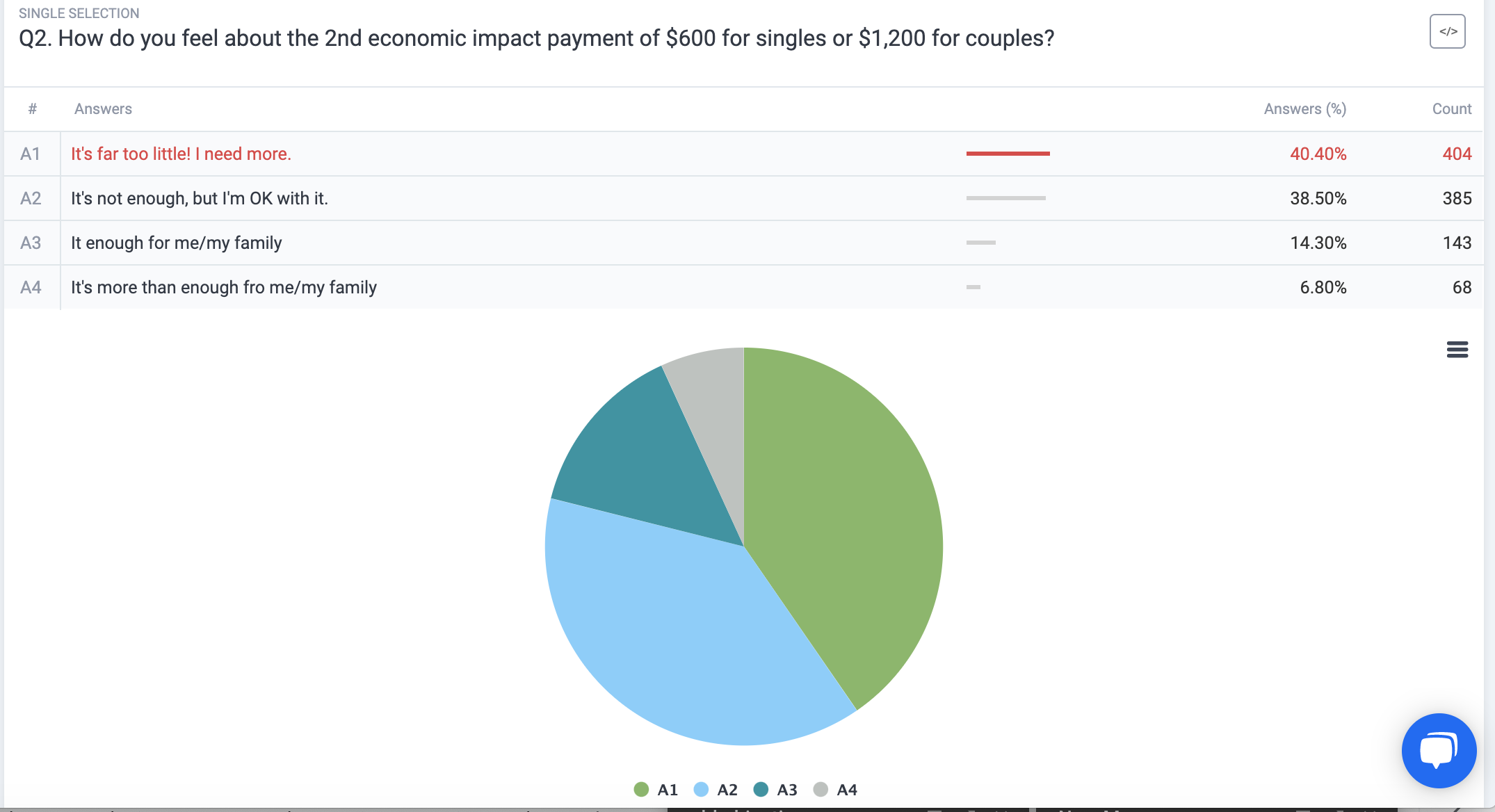The image size is (1495, 812).
Task: Open the chart hamburger menu
Action: (x=1457, y=350)
